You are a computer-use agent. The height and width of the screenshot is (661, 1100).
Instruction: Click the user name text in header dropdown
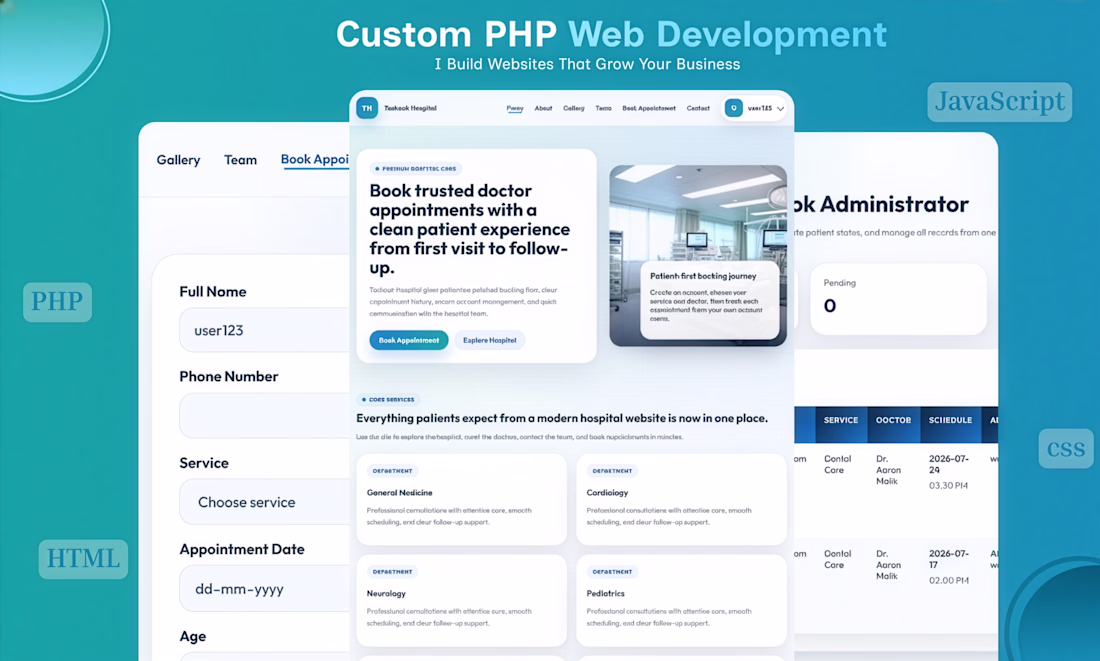click(760, 108)
